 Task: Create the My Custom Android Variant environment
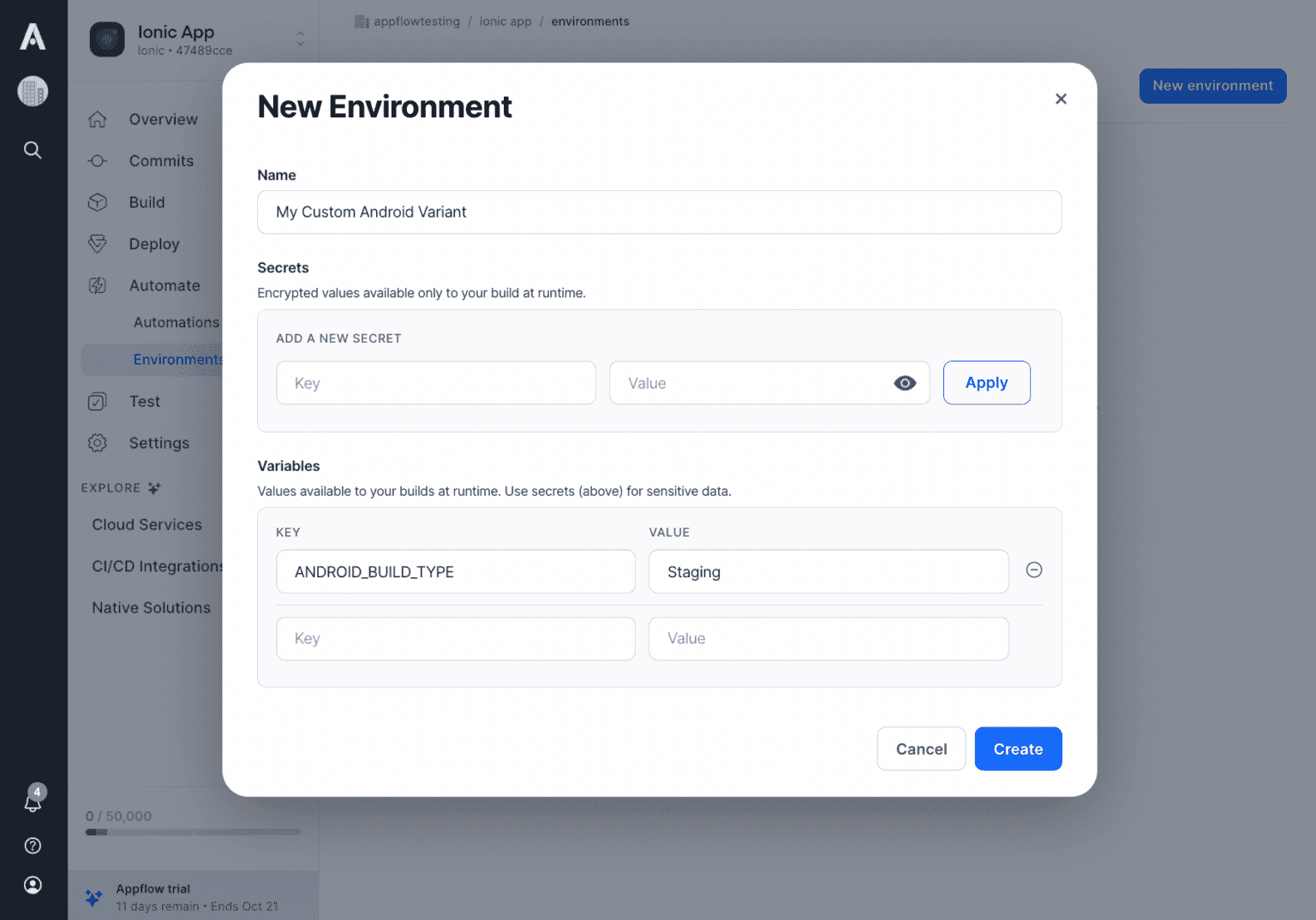[x=1018, y=749]
